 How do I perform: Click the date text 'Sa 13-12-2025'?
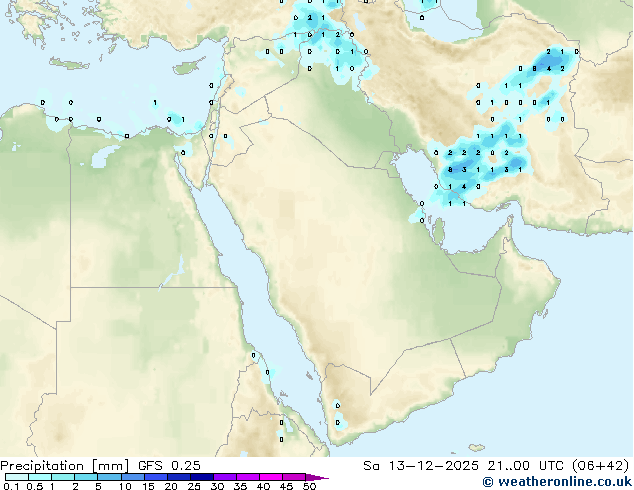point(421,466)
